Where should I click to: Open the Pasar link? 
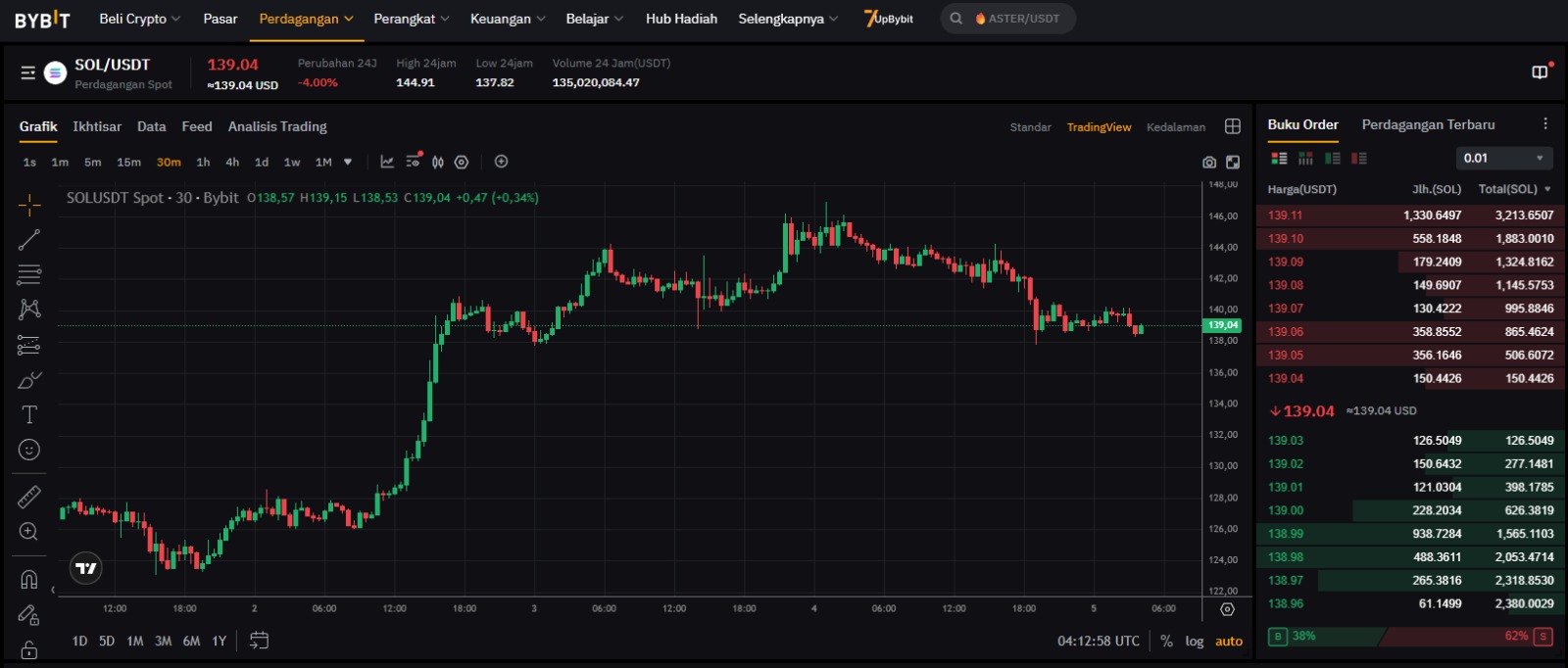click(x=220, y=19)
